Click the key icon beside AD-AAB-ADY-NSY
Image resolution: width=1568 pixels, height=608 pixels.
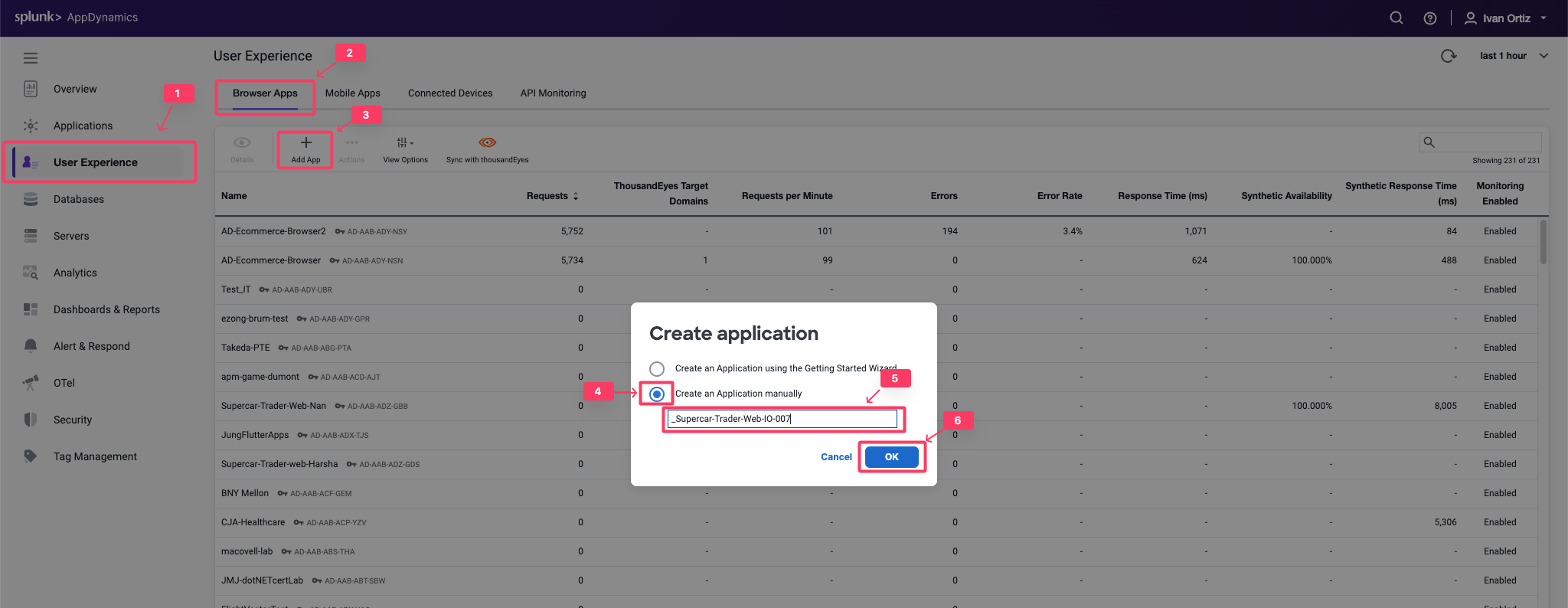(340, 231)
